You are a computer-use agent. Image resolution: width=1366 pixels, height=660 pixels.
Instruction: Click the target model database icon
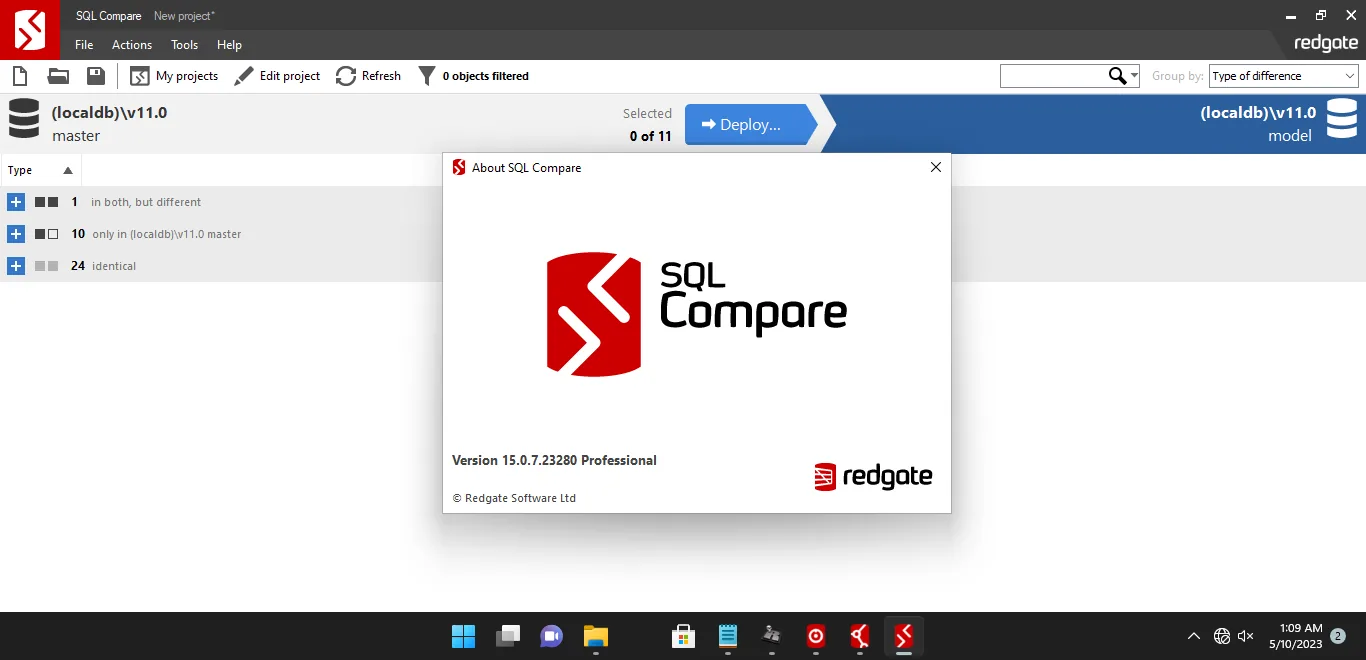(x=1342, y=118)
